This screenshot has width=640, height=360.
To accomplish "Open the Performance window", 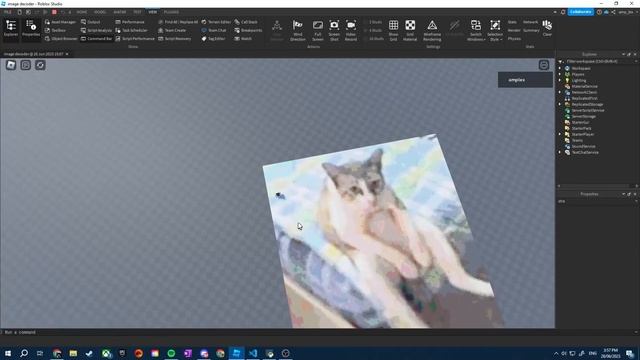I will point(130,22).
